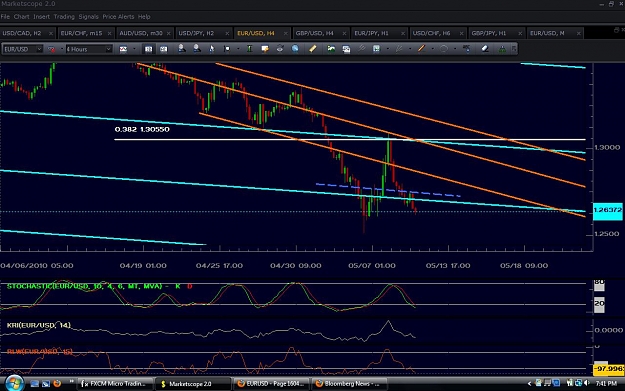The image size is (625, 391).
Task: Click the toolbar overflow icon at far right
Action: click(x=514, y=49)
